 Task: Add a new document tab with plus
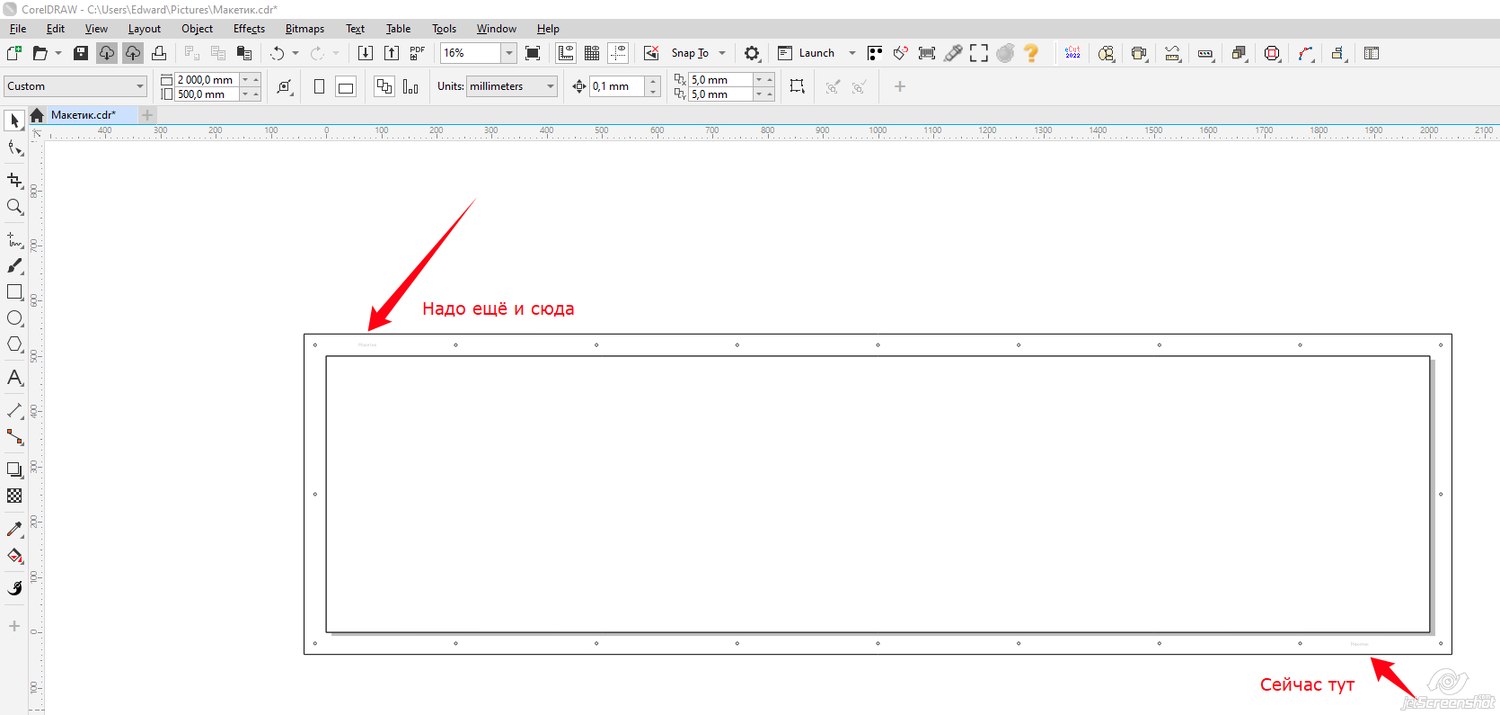click(x=148, y=115)
